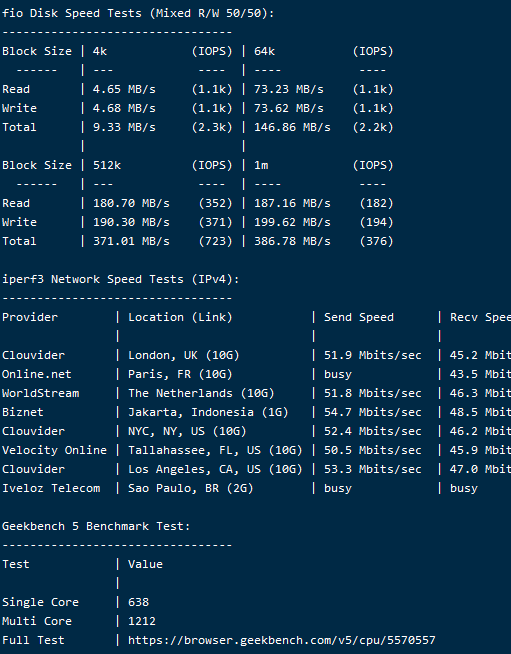511x654 pixels.
Task: Click the '51.9 Mbits/sec' London send speed
Action: pyautogui.click(x=373, y=355)
